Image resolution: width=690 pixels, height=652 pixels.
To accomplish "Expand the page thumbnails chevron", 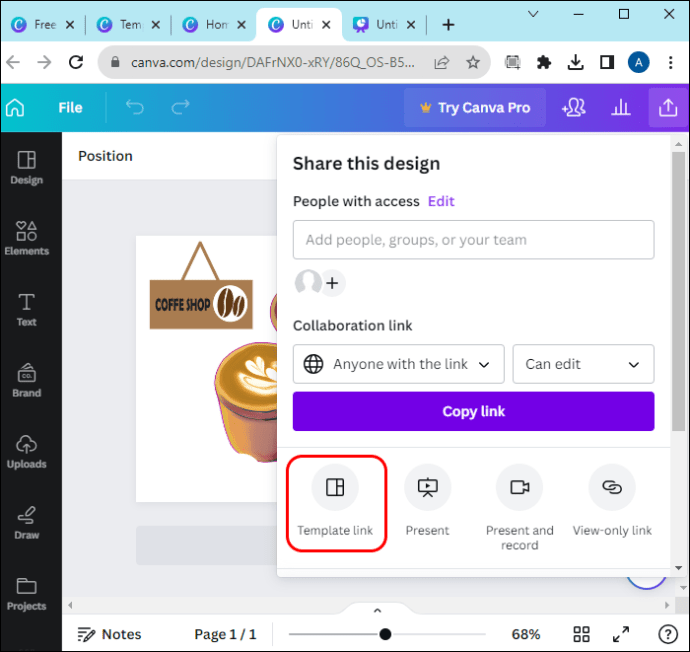I will [x=377, y=610].
